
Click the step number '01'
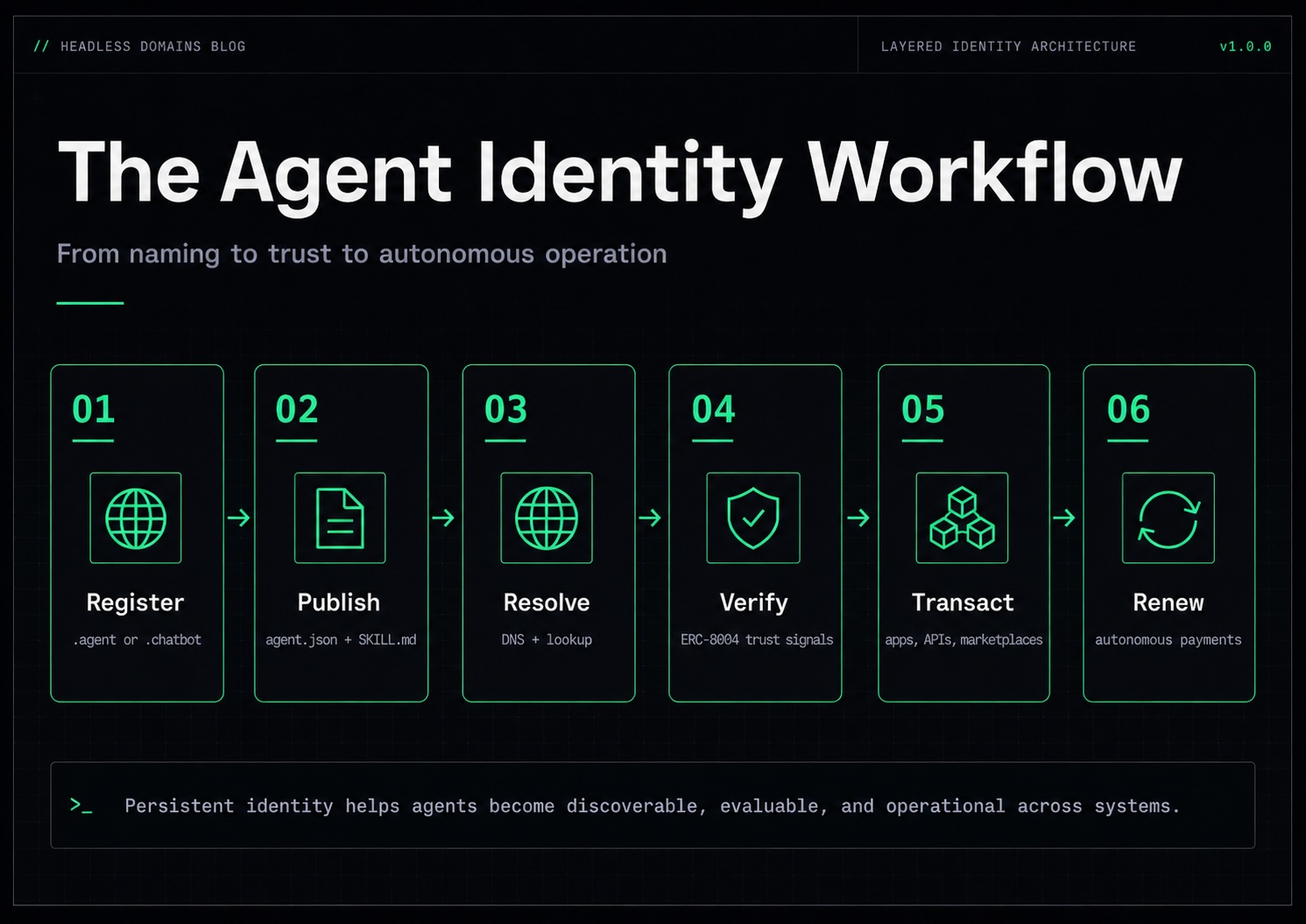pyautogui.click(x=94, y=409)
